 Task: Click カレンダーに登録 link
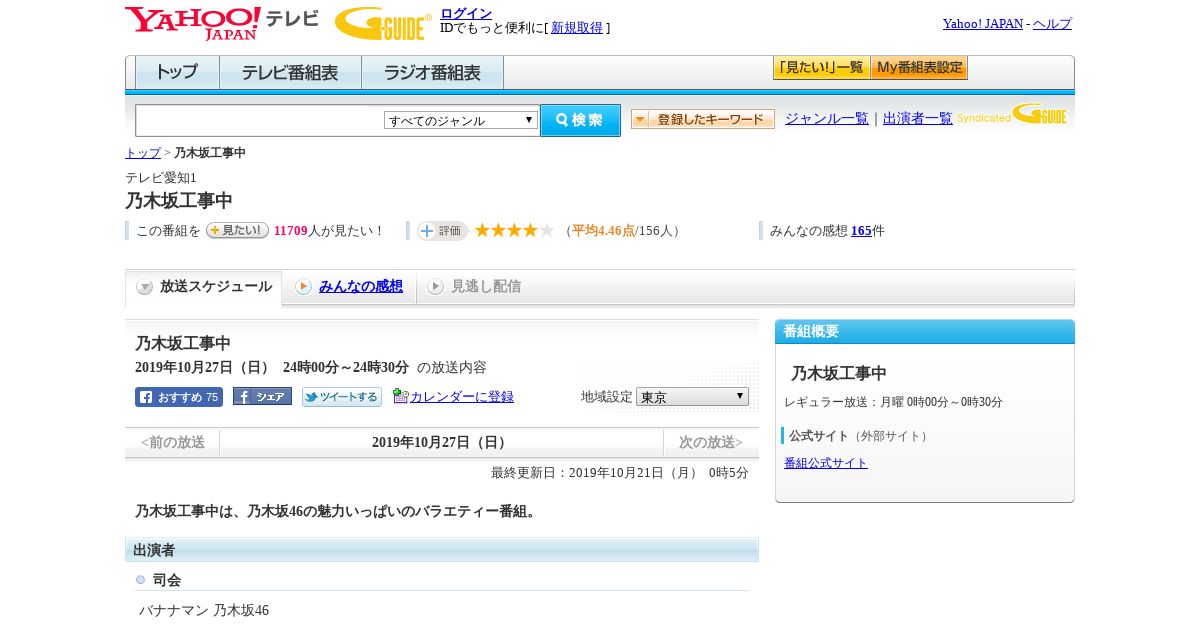(462, 397)
